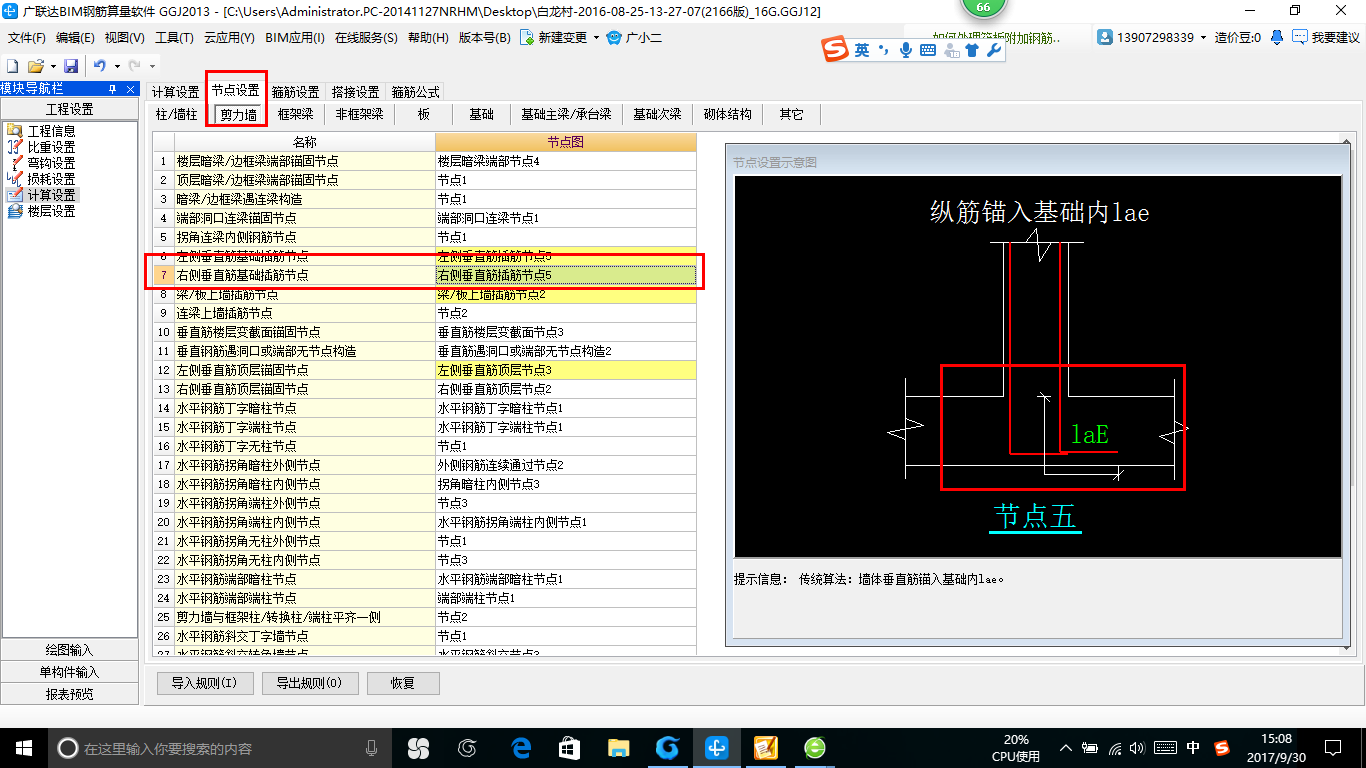Open the 绘图输入 module

pos(70,650)
